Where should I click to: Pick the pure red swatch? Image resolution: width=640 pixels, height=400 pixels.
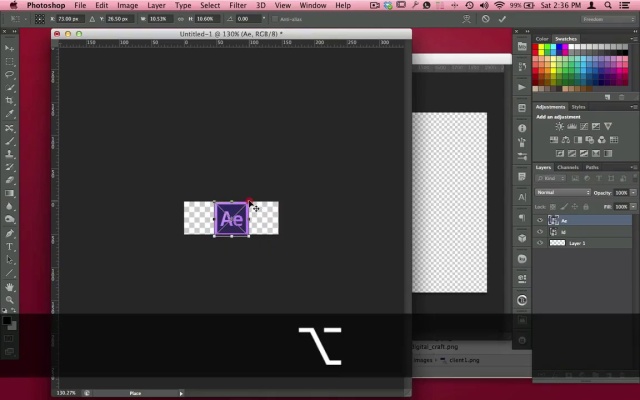[x=536, y=47]
